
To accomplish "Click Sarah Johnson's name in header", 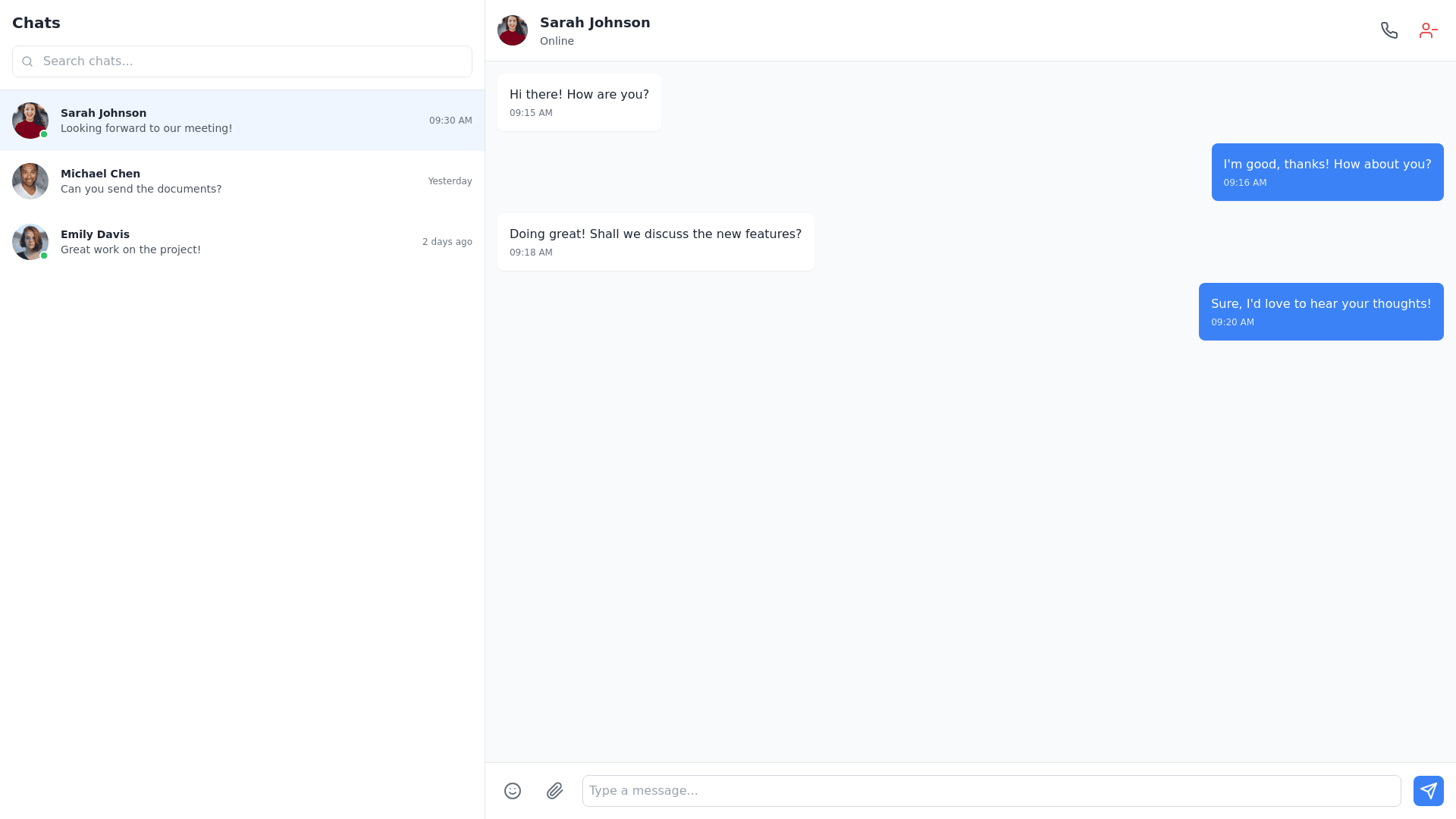I will pyautogui.click(x=595, y=23).
